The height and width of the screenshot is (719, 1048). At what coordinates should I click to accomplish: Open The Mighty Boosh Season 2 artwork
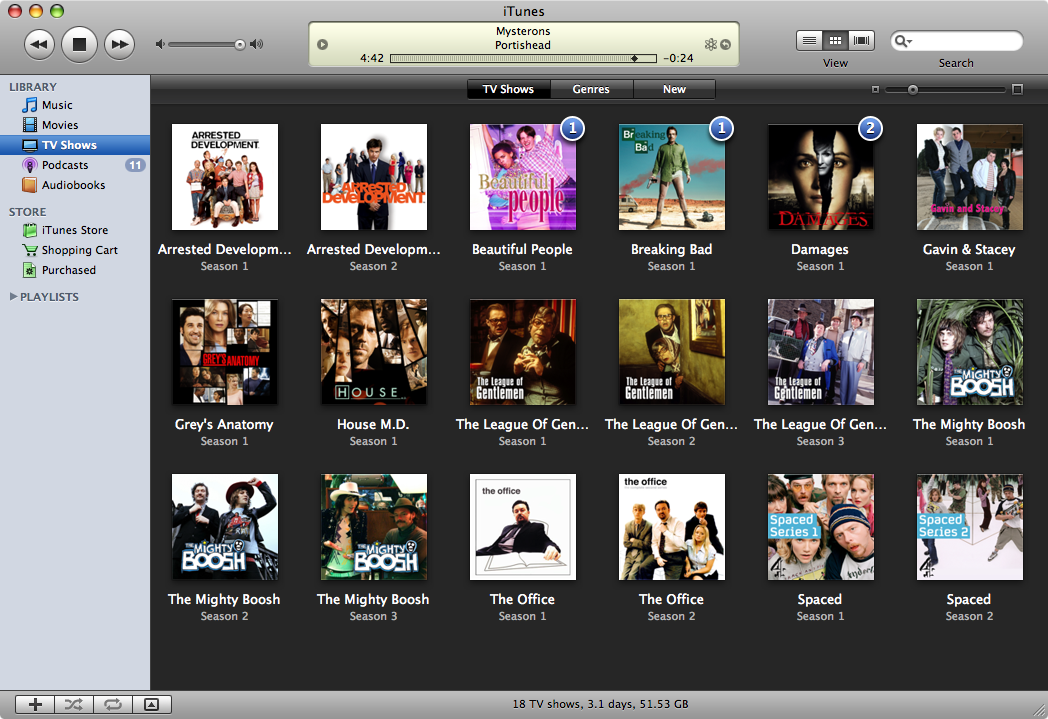point(225,527)
